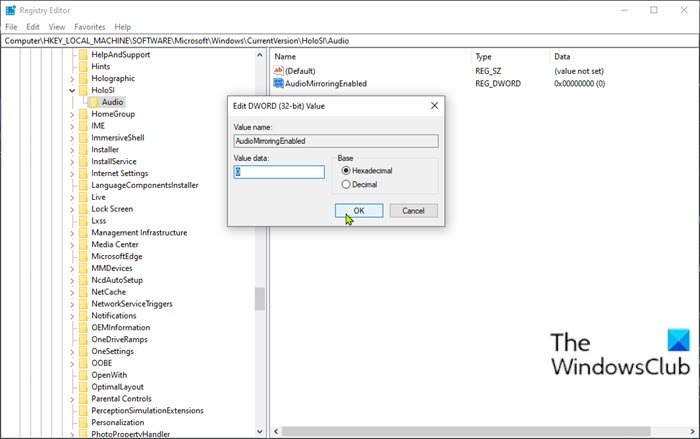The height and width of the screenshot is (439, 700).
Task: Expand the NetworkServiceTriggers tree node
Action: click(x=72, y=304)
